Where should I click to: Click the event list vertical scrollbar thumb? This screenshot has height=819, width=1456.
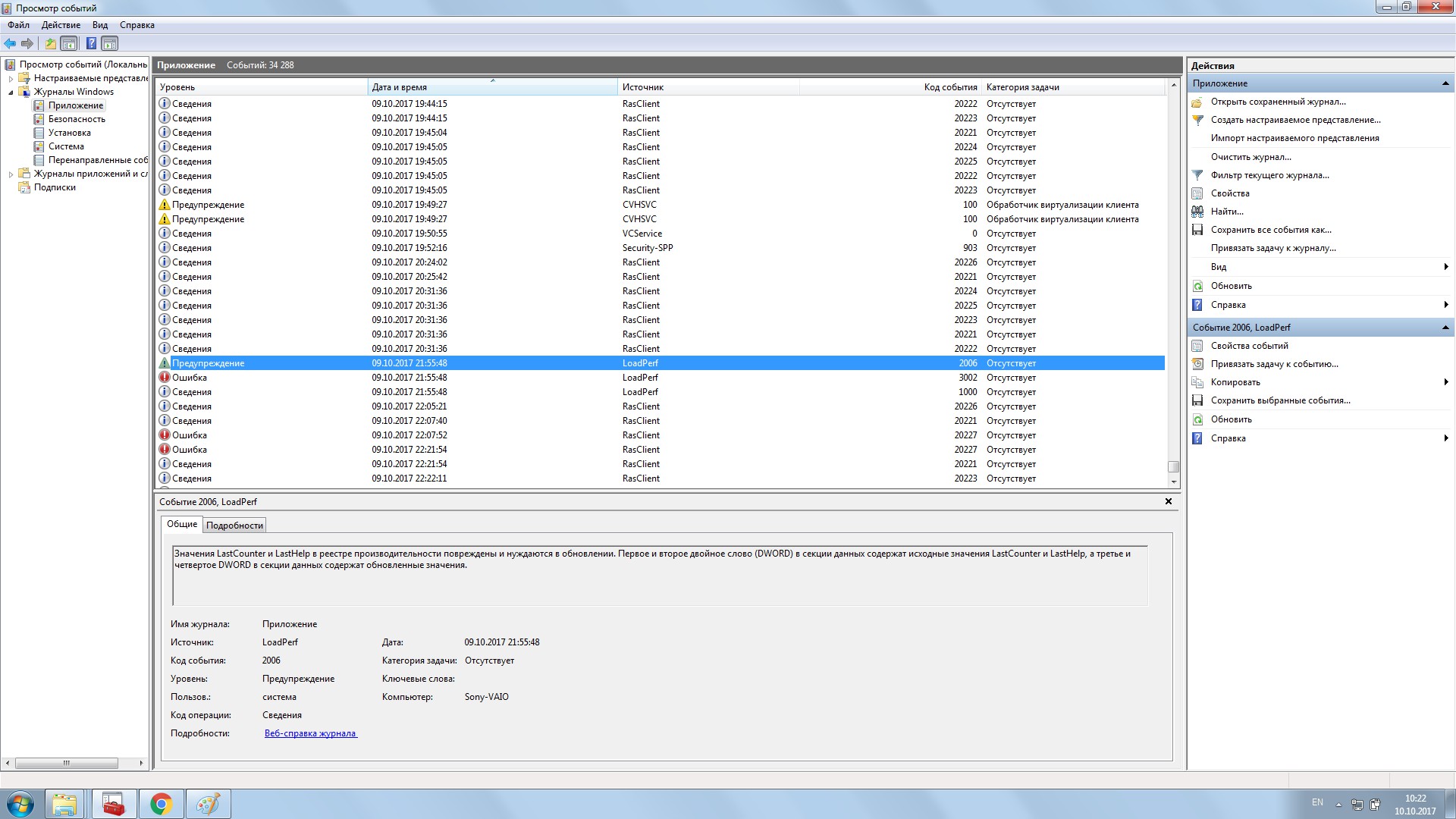click(x=1173, y=466)
